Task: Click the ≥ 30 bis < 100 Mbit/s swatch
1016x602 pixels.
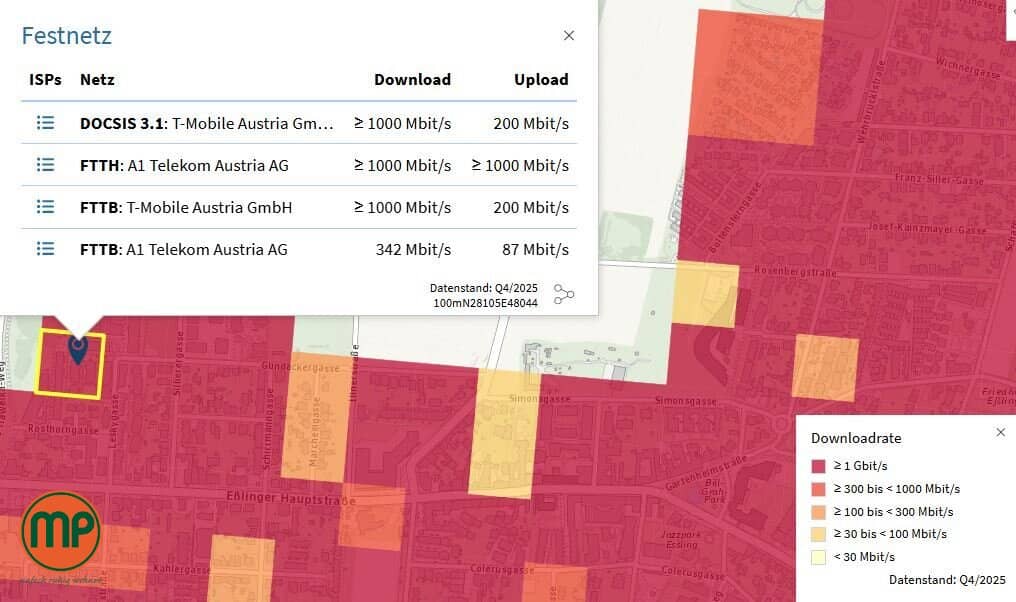Action: [818, 534]
